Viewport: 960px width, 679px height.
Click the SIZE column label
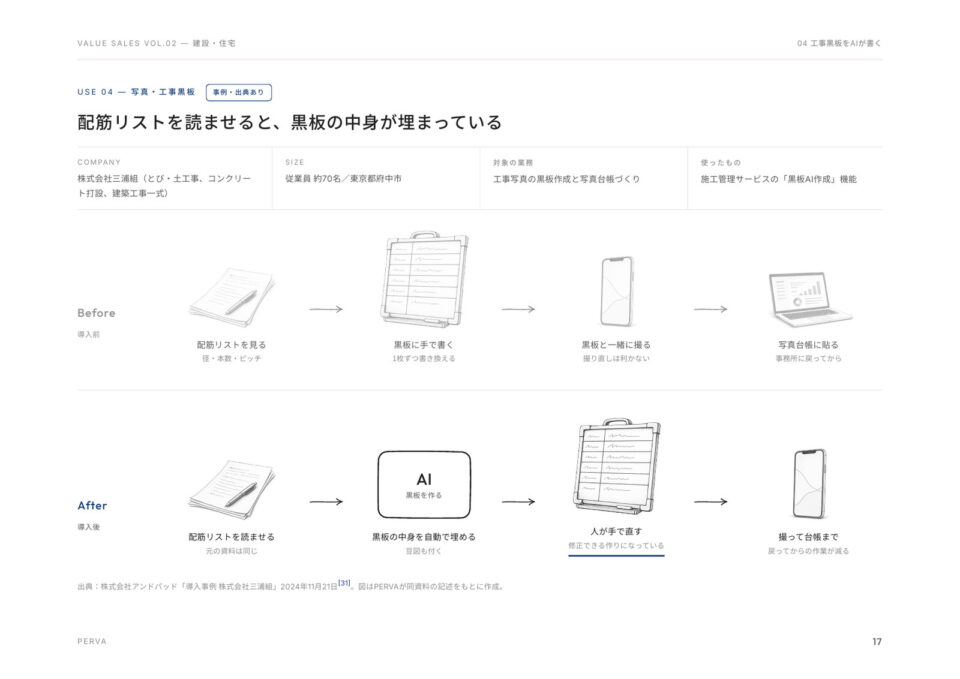(294, 162)
